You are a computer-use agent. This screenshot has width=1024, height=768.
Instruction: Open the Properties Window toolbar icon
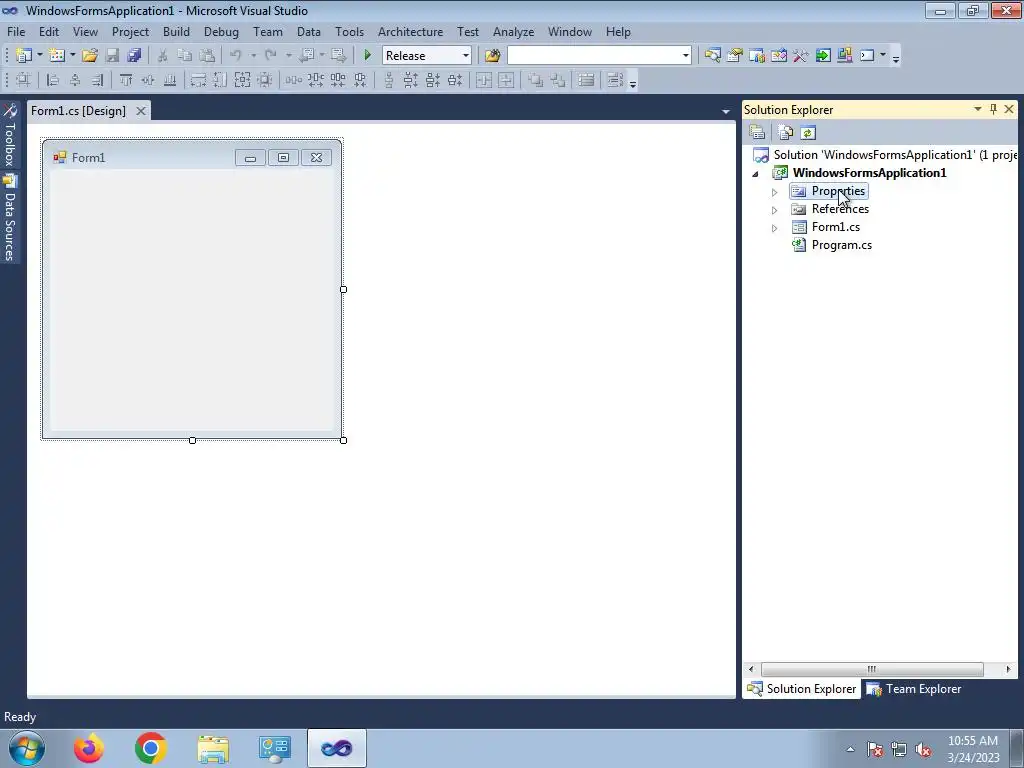coord(735,56)
